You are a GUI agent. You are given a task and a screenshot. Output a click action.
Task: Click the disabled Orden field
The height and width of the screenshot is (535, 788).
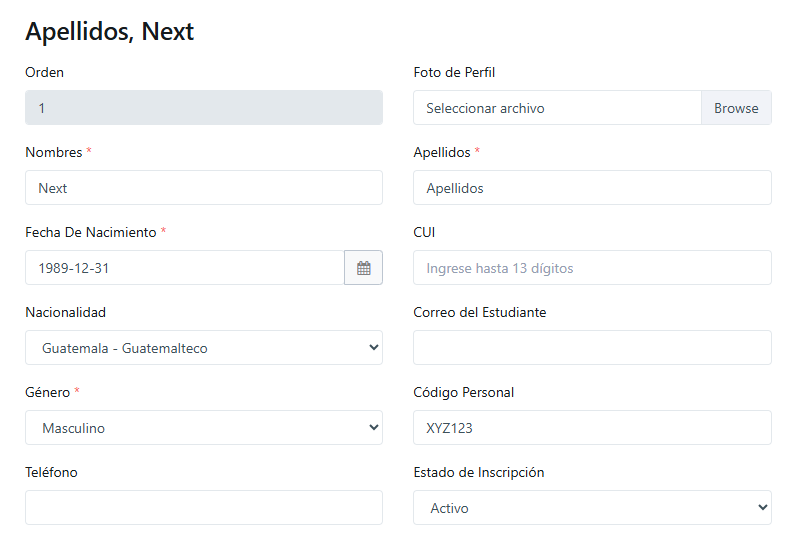click(204, 108)
